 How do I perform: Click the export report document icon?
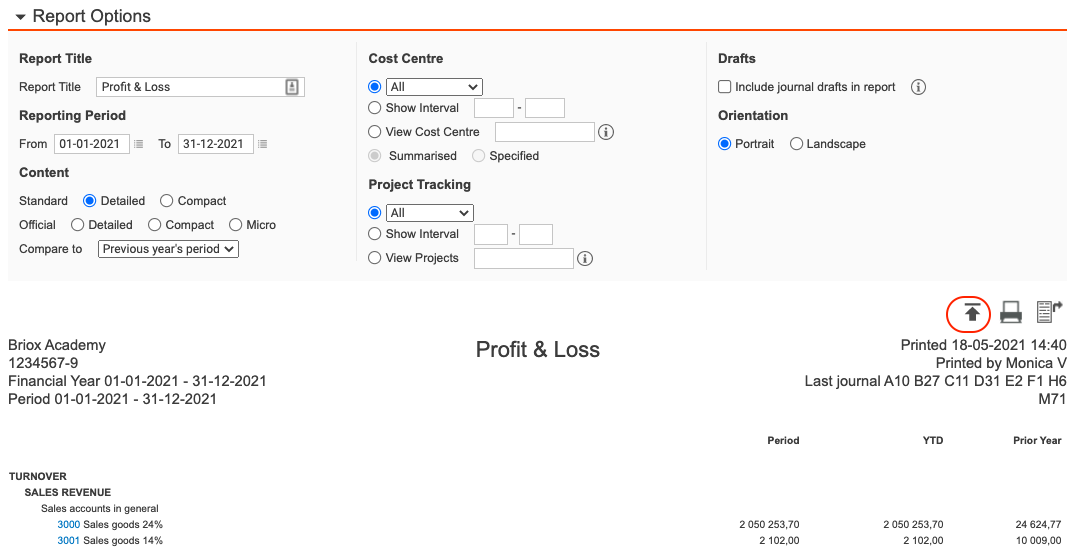(1048, 312)
